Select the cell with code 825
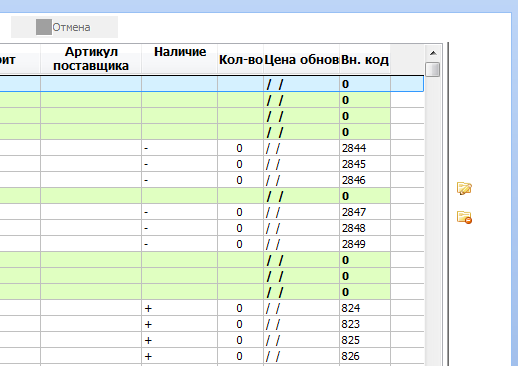Image resolution: width=518 pixels, height=366 pixels. (x=365, y=340)
